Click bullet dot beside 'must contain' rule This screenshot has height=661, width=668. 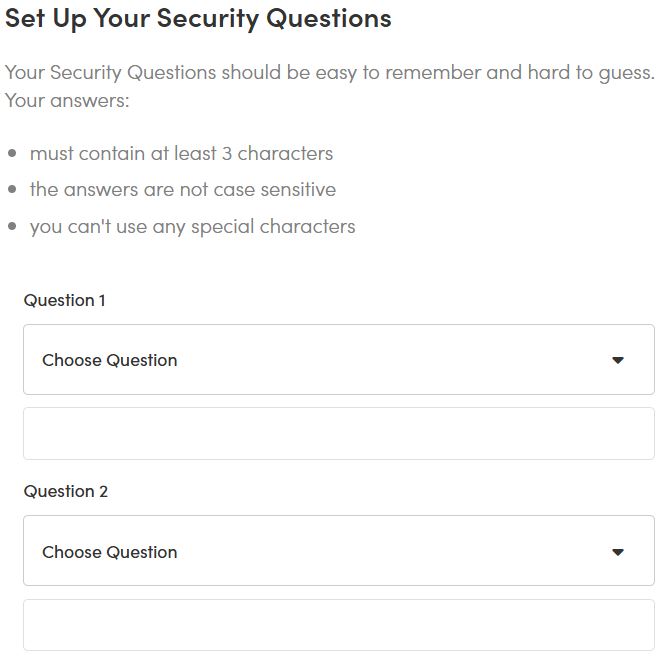[x=12, y=154]
